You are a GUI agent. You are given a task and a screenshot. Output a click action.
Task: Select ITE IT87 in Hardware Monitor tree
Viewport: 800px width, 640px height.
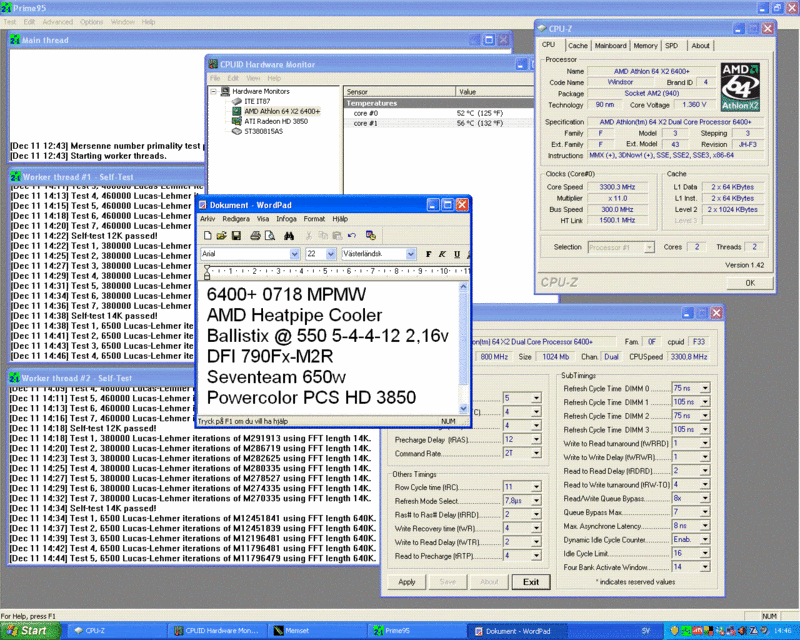click(x=257, y=102)
